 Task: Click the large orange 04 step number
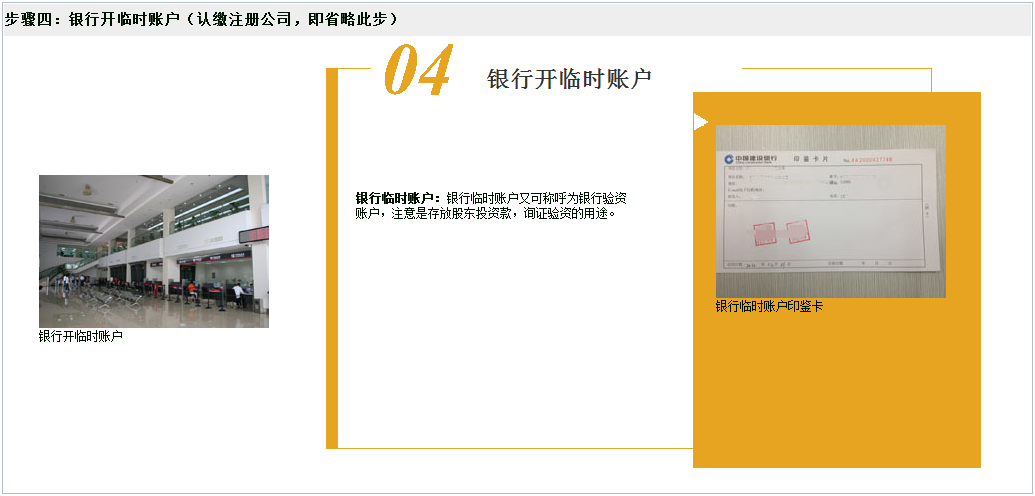(418, 72)
